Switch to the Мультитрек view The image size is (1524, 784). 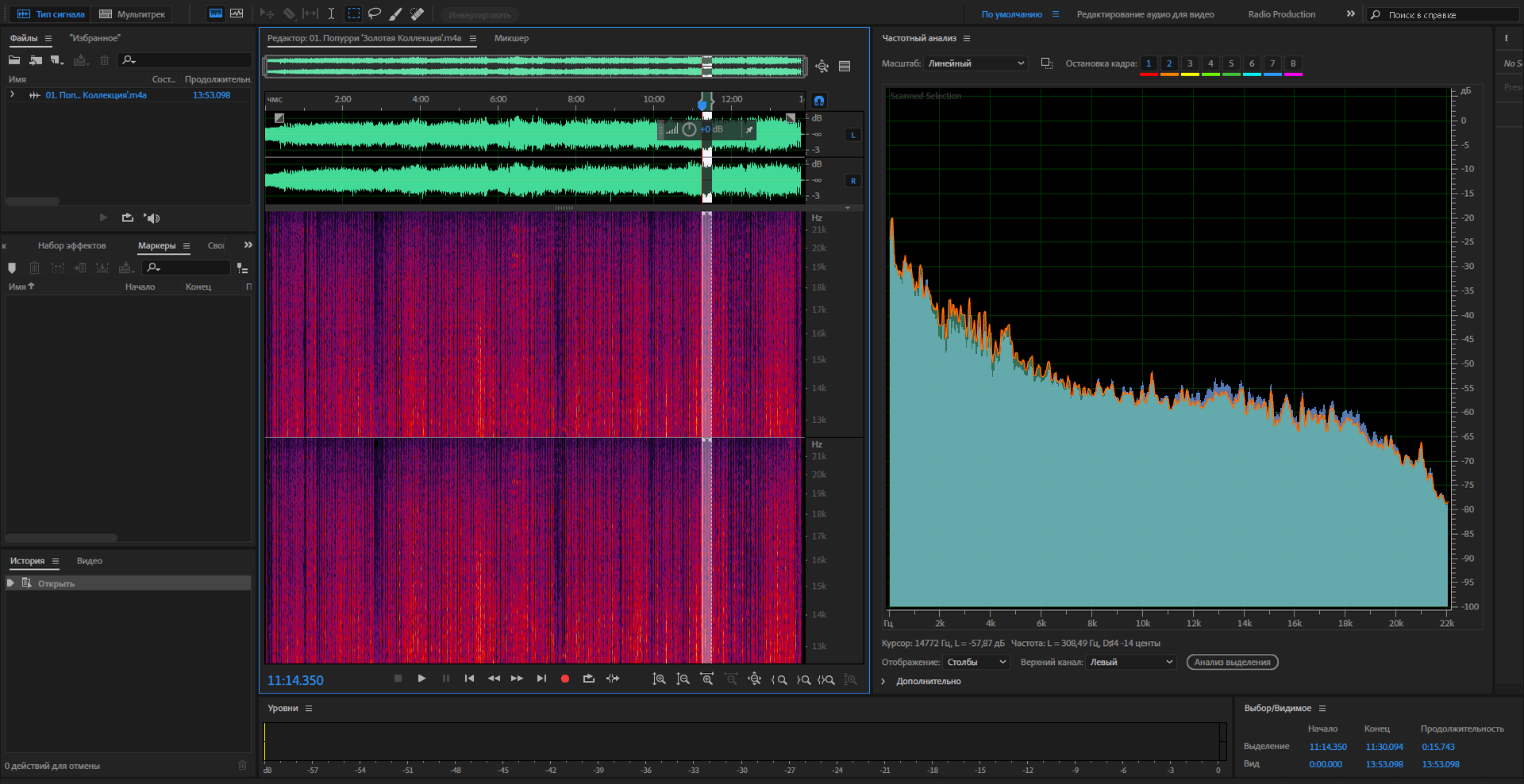click(133, 14)
